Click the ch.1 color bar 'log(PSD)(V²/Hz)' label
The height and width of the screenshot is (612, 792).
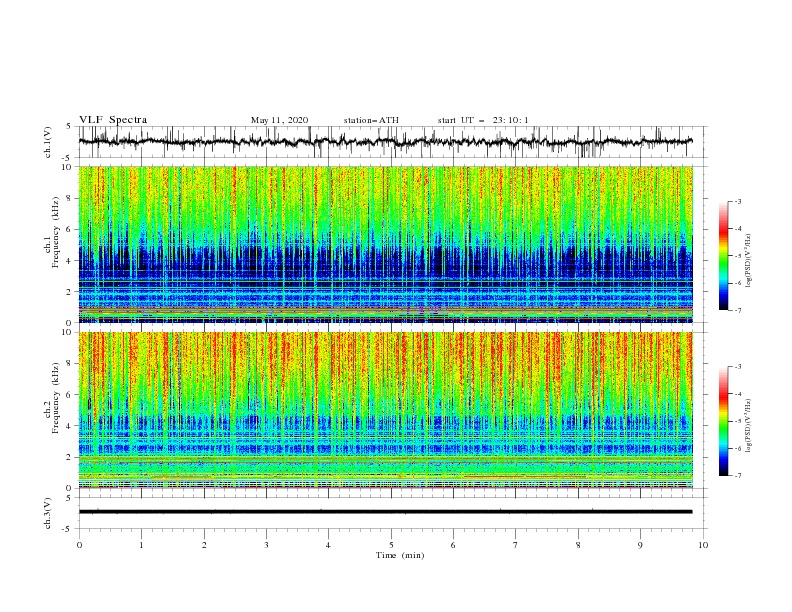(750, 261)
